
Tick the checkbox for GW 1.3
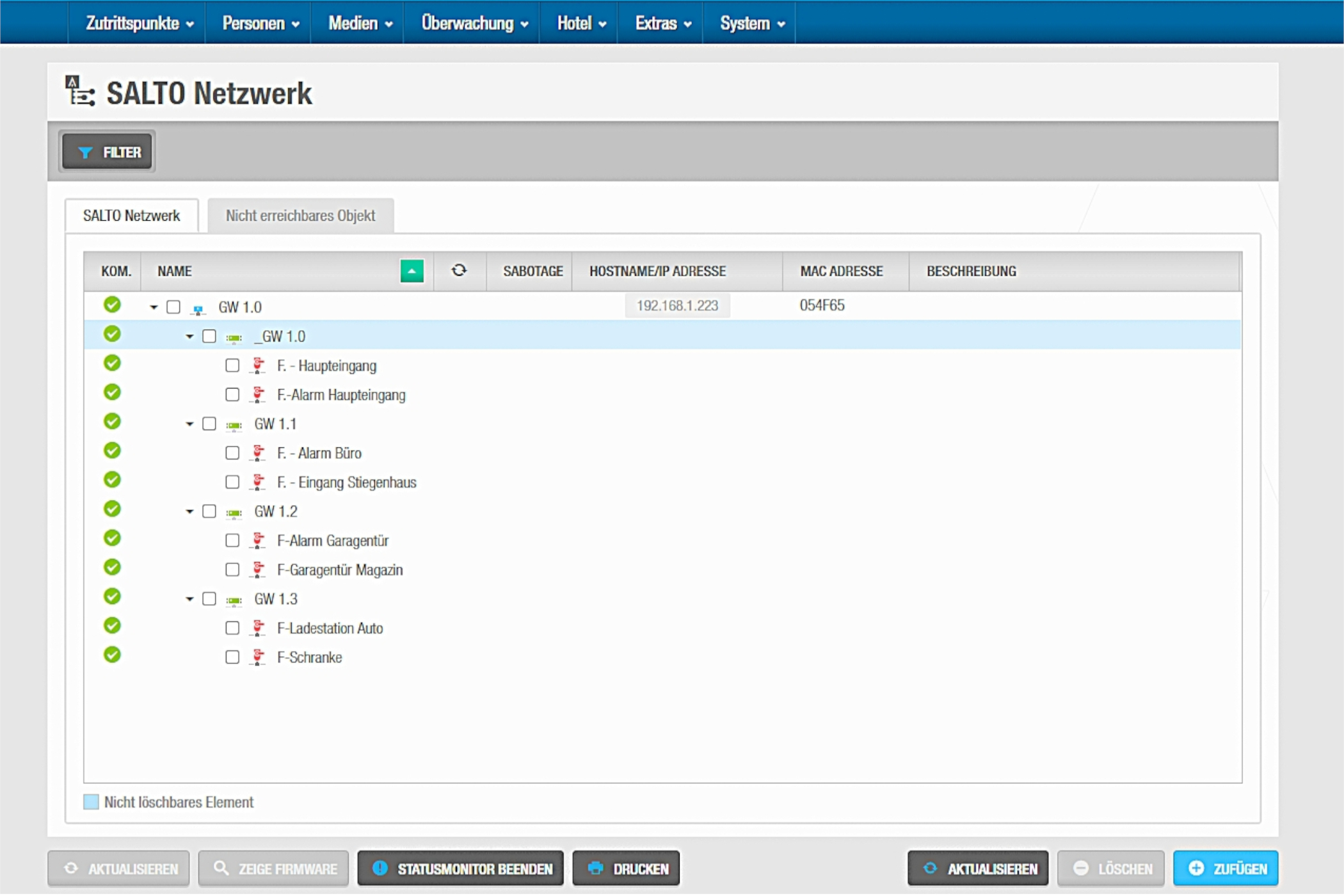click(209, 599)
